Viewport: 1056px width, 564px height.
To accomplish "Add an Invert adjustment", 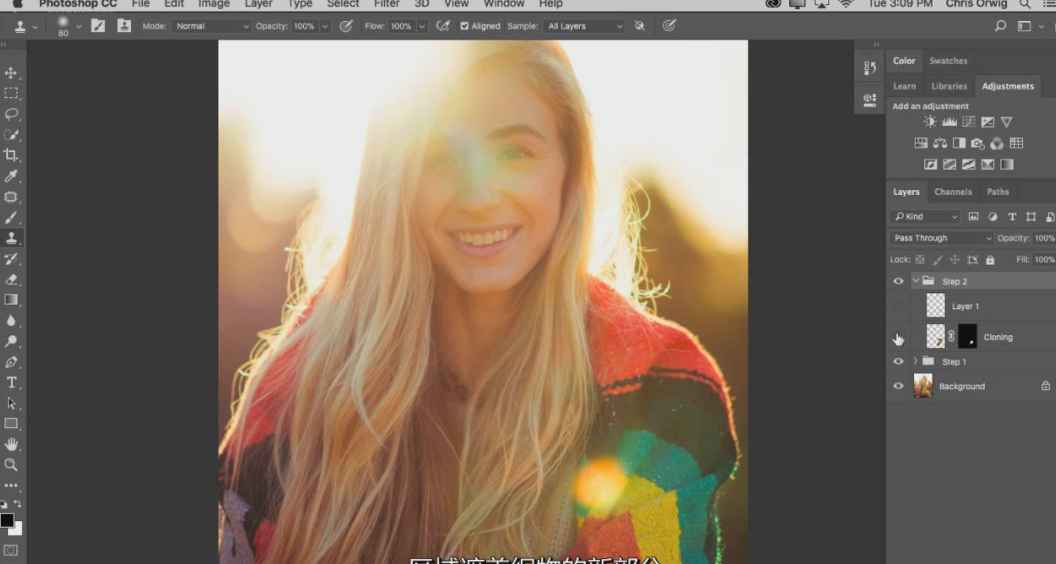I will pyautogui.click(x=930, y=164).
